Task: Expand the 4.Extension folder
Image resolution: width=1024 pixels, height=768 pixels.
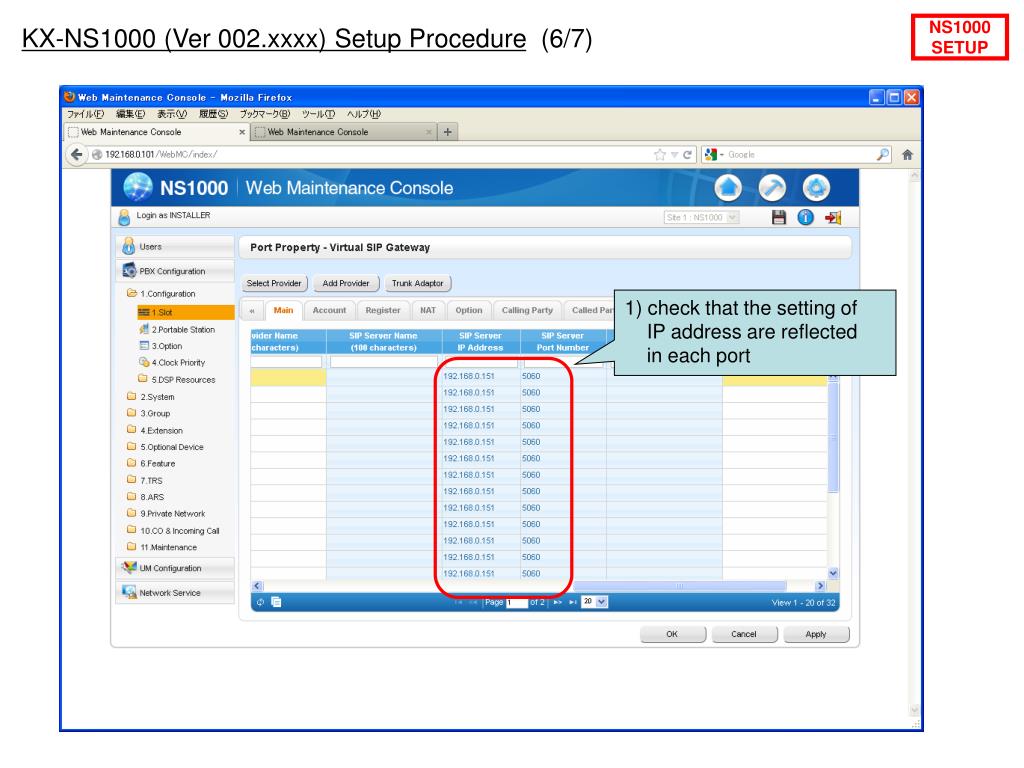Action: [x=132, y=430]
